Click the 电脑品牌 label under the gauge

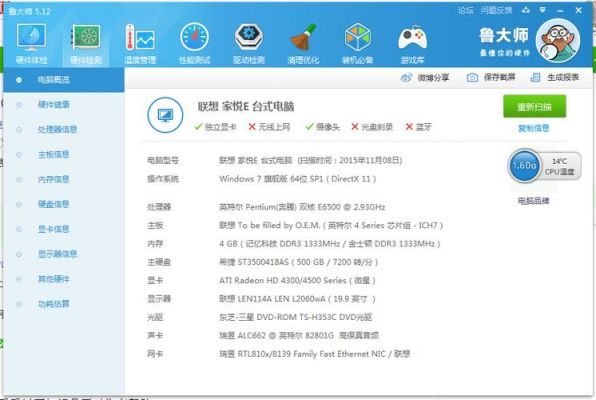tap(534, 201)
